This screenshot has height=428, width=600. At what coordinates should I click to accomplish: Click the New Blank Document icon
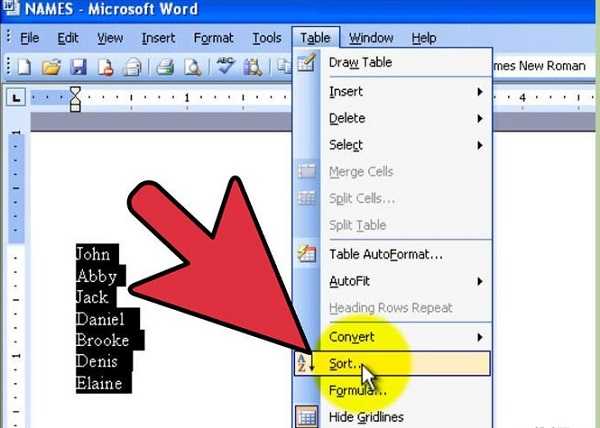pyautogui.click(x=24, y=67)
